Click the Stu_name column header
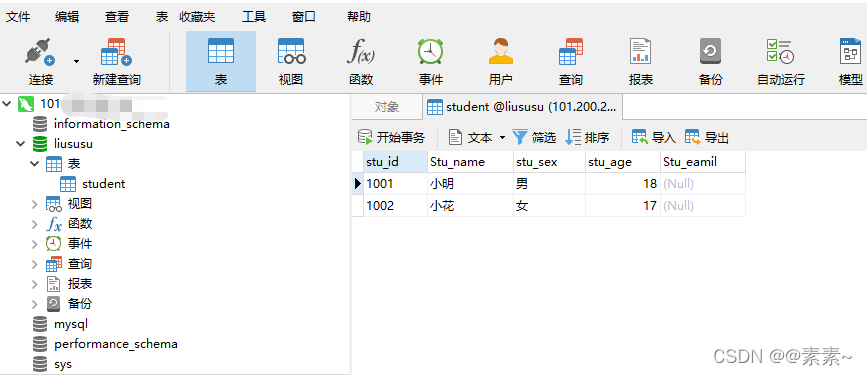The height and width of the screenshot is (375, 867). coord(471,162)
